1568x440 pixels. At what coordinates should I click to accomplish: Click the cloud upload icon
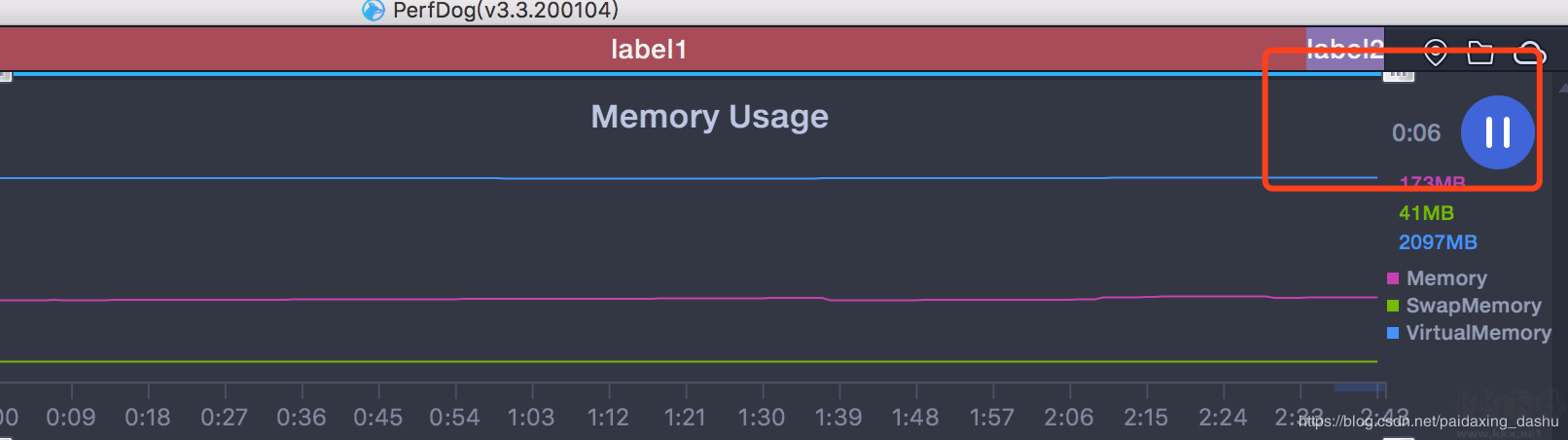point(1528,53)
